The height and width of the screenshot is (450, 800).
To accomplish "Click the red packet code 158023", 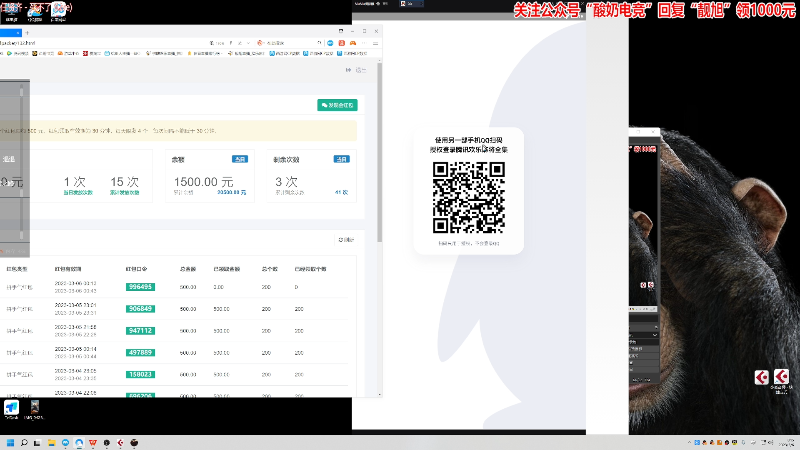I will [140, 374].
